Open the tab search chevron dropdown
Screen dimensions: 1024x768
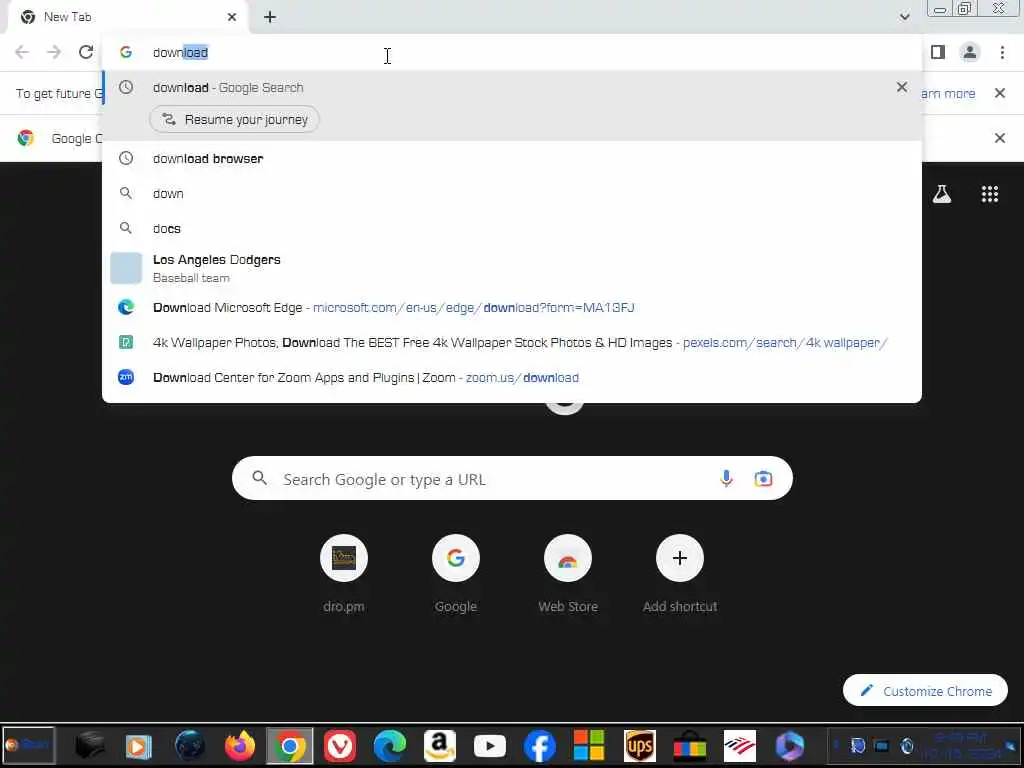(904, 17)
